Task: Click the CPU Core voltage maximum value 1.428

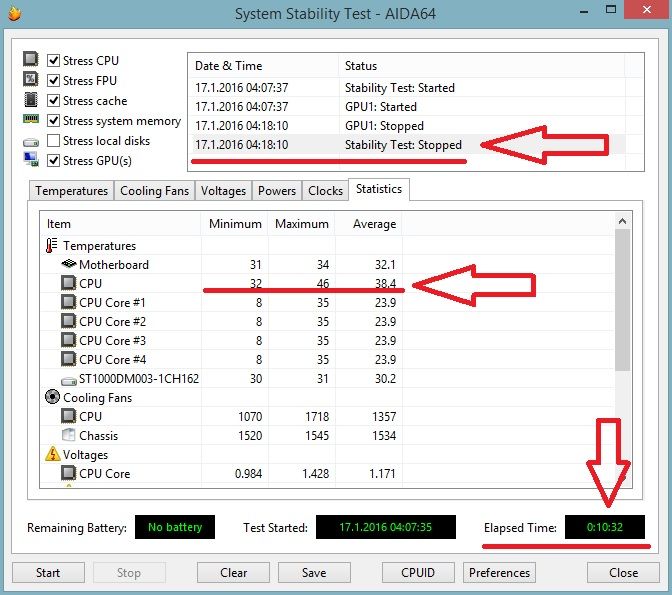Action: coord(316,473)
